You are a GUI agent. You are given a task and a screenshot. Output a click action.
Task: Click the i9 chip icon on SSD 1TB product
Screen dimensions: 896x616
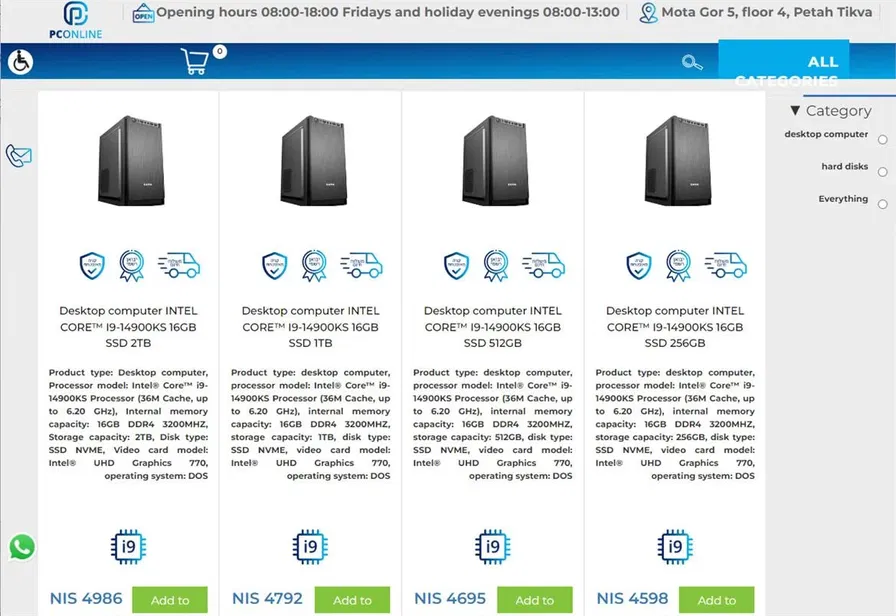coord(310,547)
